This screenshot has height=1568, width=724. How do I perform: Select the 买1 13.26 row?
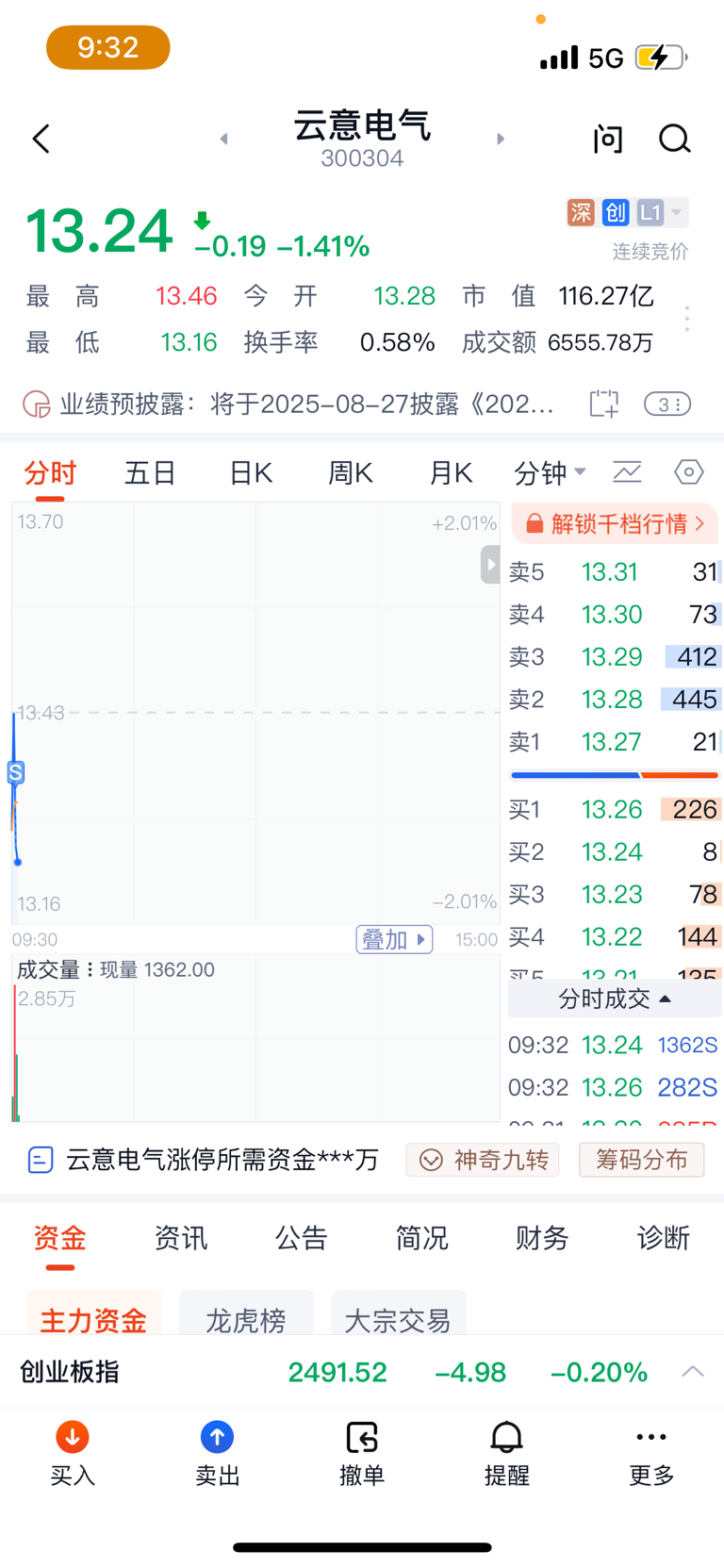point(615,810)
